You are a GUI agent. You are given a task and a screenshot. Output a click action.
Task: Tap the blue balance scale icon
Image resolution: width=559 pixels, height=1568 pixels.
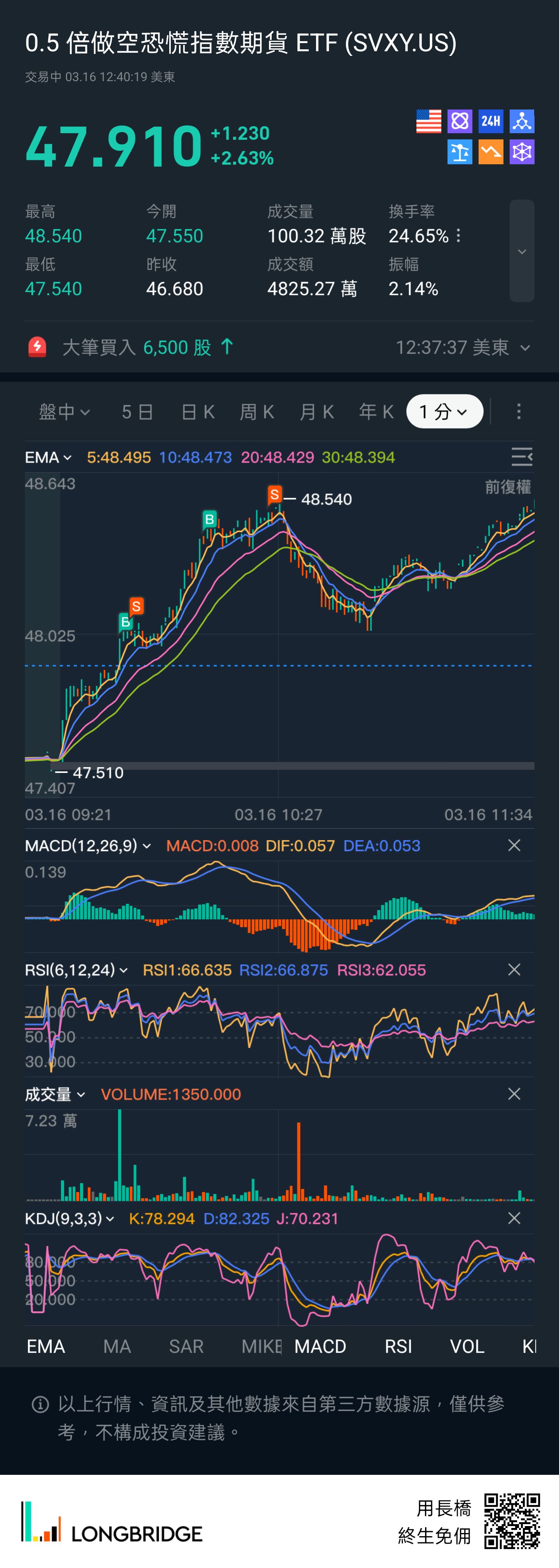coord(460,152)
